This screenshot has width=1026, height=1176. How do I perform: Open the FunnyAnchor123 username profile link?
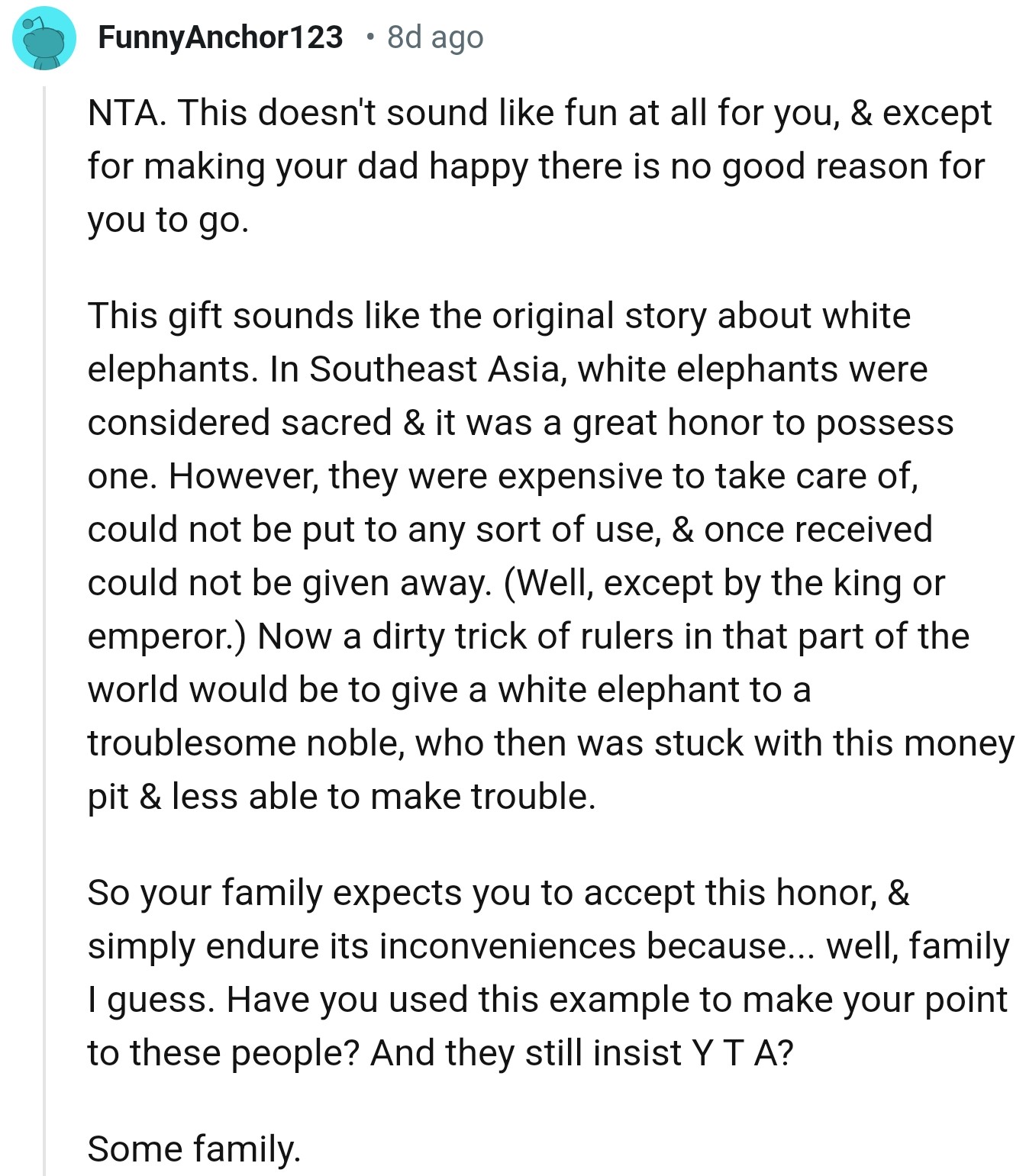pos(221,37)
